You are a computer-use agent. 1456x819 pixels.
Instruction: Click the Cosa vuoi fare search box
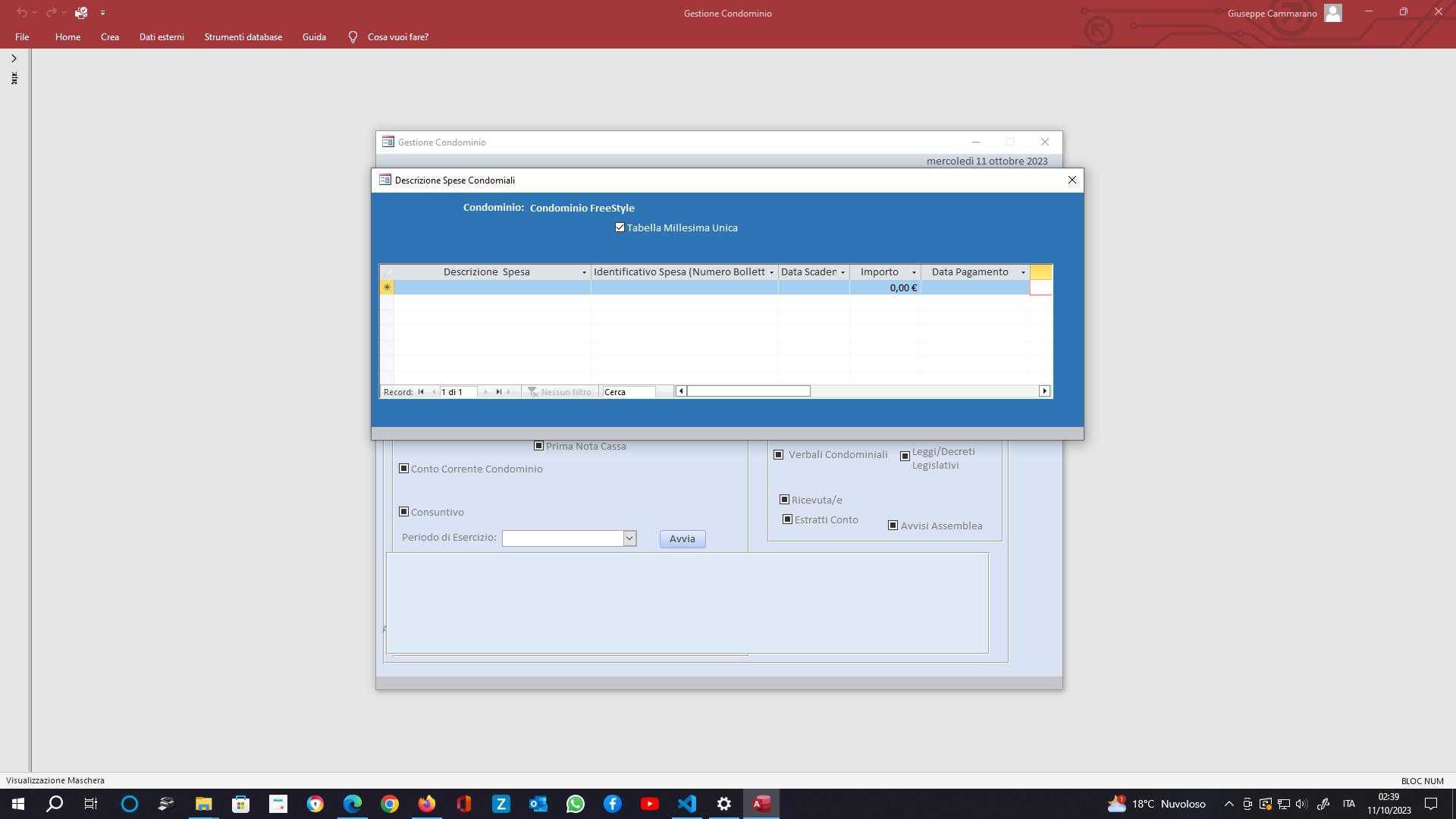tap(398, 37)
